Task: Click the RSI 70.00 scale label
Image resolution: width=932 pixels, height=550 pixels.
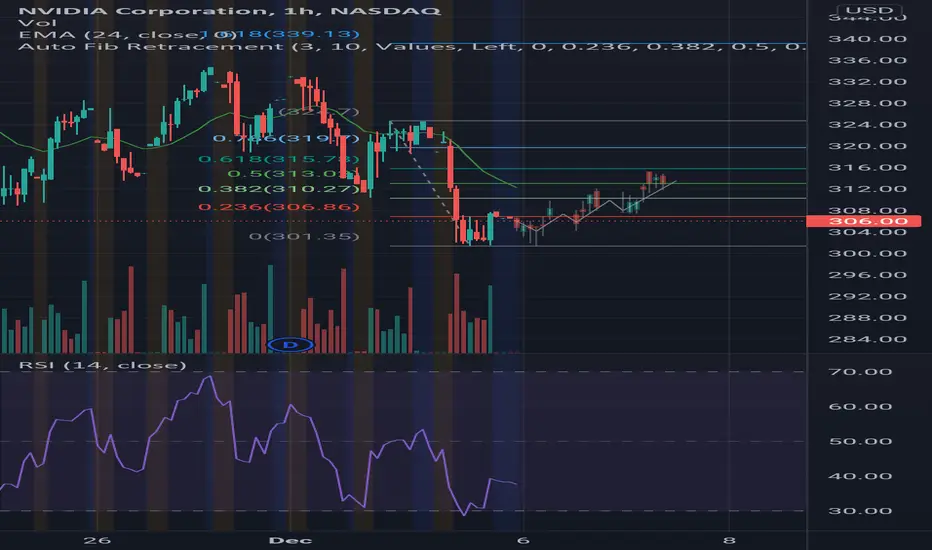Action: pyautogui.click(x=860, y=372)
